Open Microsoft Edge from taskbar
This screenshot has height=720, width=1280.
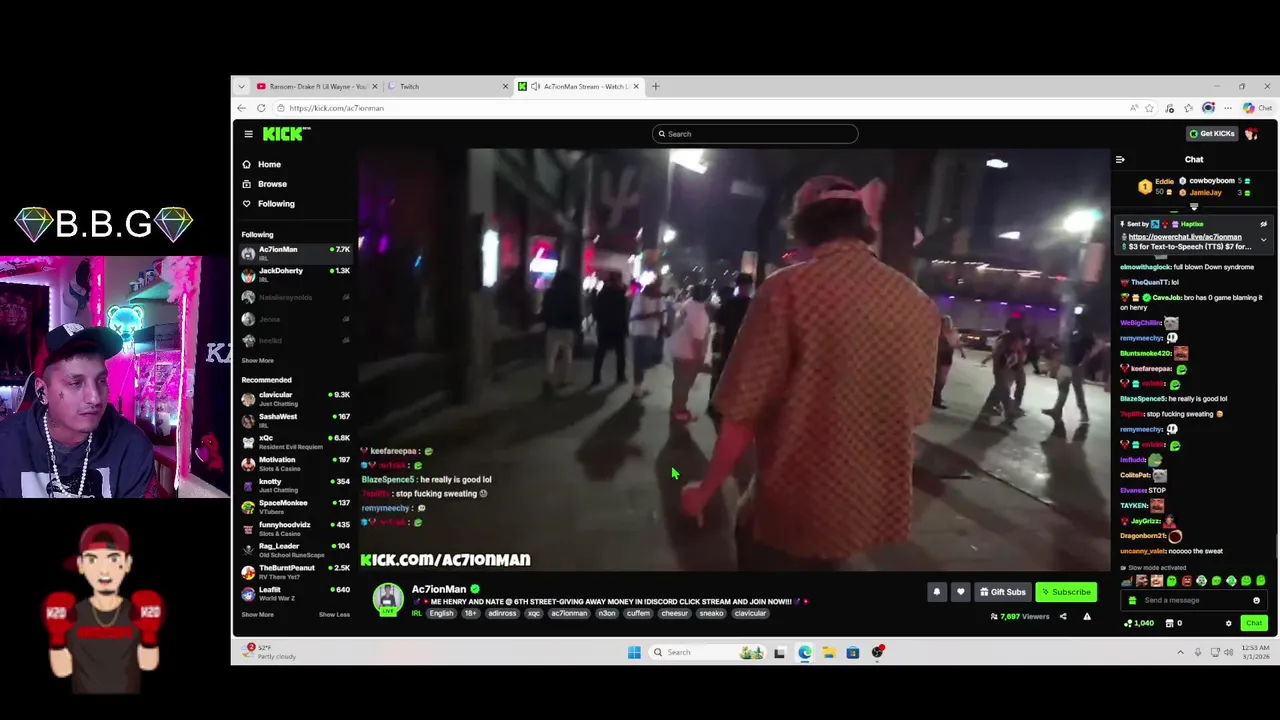tap(804, 653)
